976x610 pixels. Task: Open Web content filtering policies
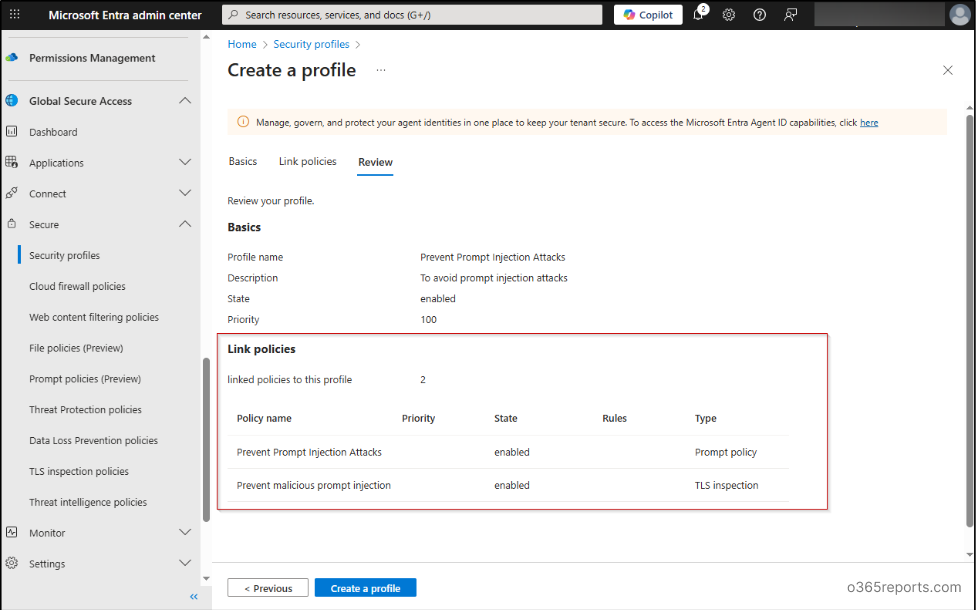click(94, 317)
